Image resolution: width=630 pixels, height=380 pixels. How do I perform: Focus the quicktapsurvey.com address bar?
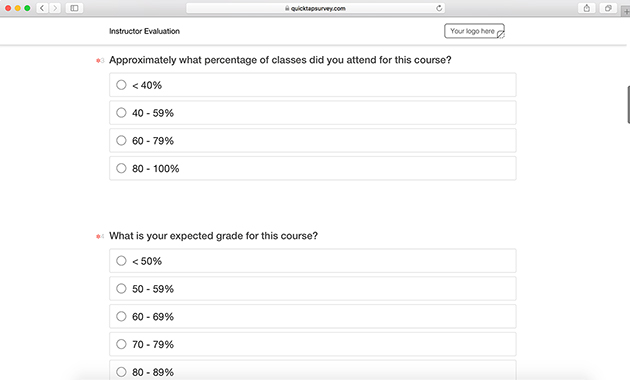click(315, 8)
